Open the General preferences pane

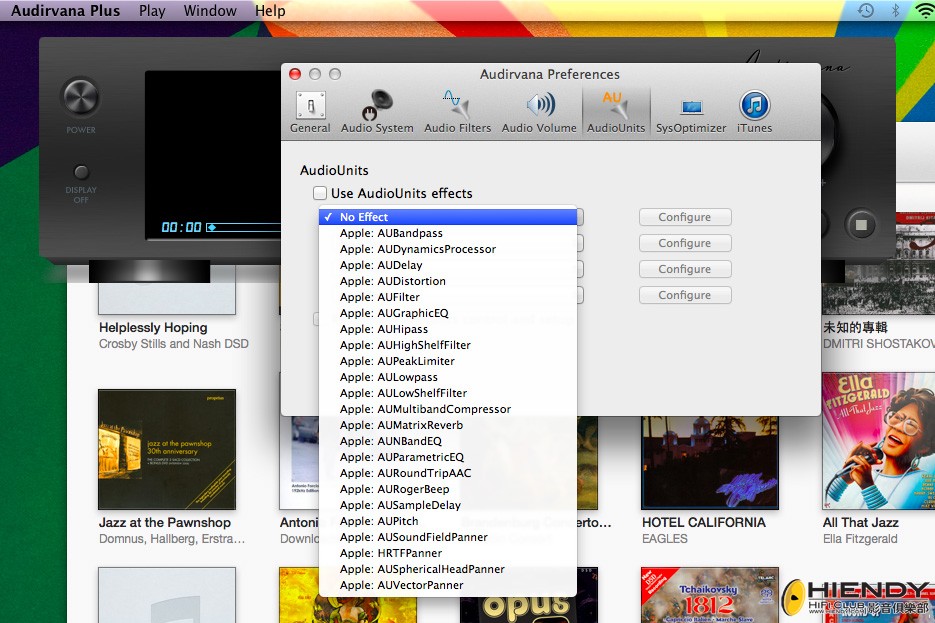click(310, 112)
